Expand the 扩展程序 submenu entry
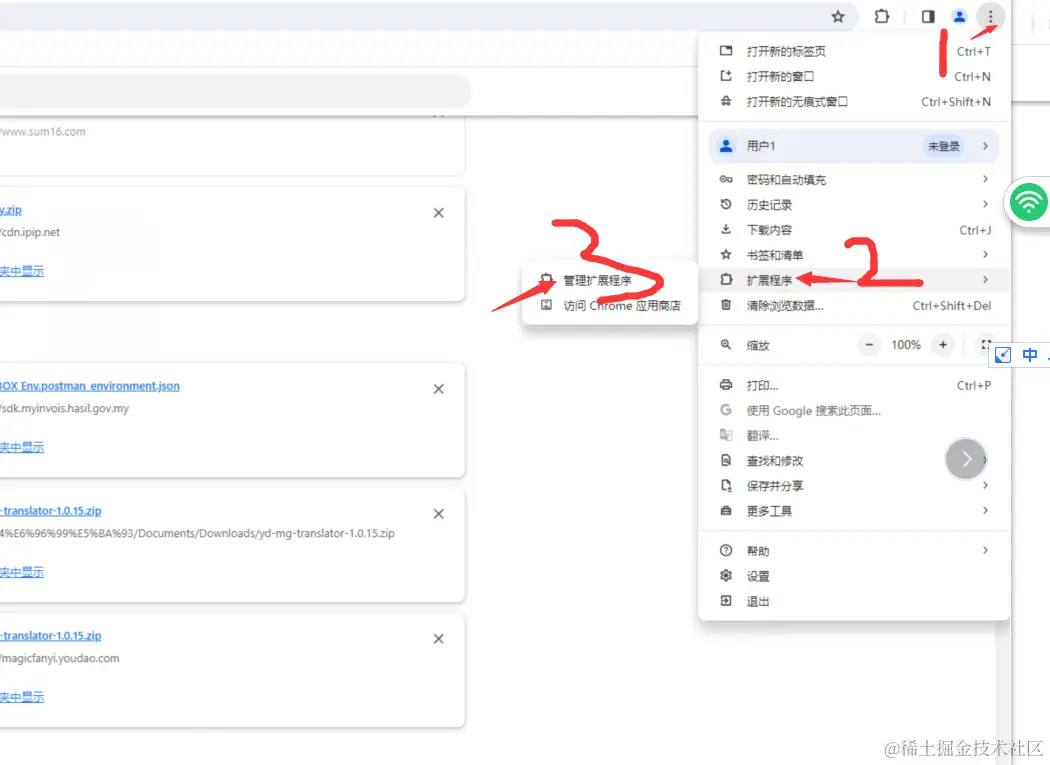Viewport: 1050px width, 765px height. coord(854,280)
